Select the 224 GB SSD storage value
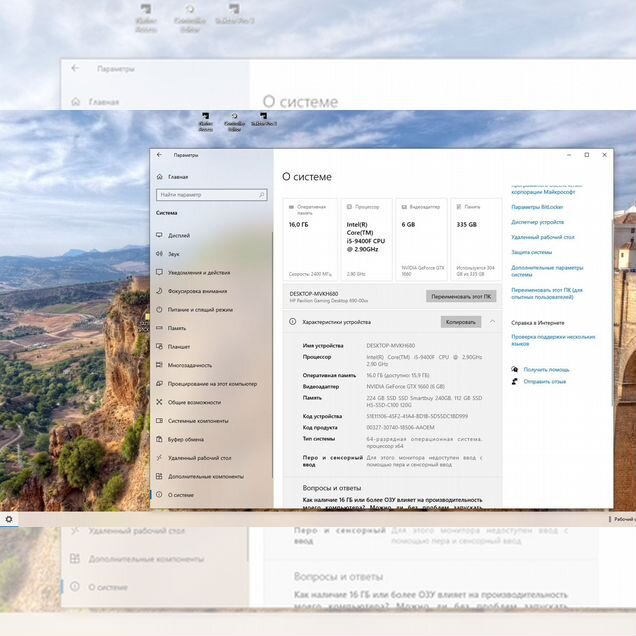Viewport: 636px width, 636px height. click(x=424, y=402)
